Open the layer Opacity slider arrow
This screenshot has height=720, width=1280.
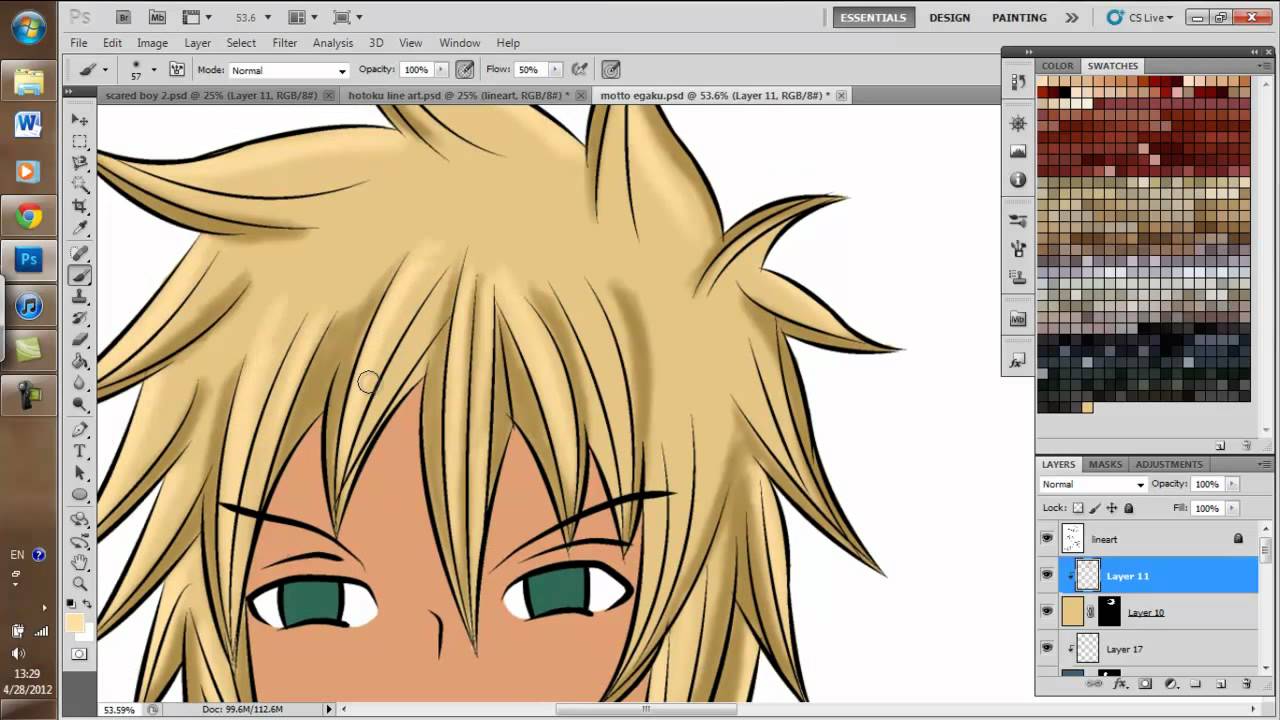1232,484
